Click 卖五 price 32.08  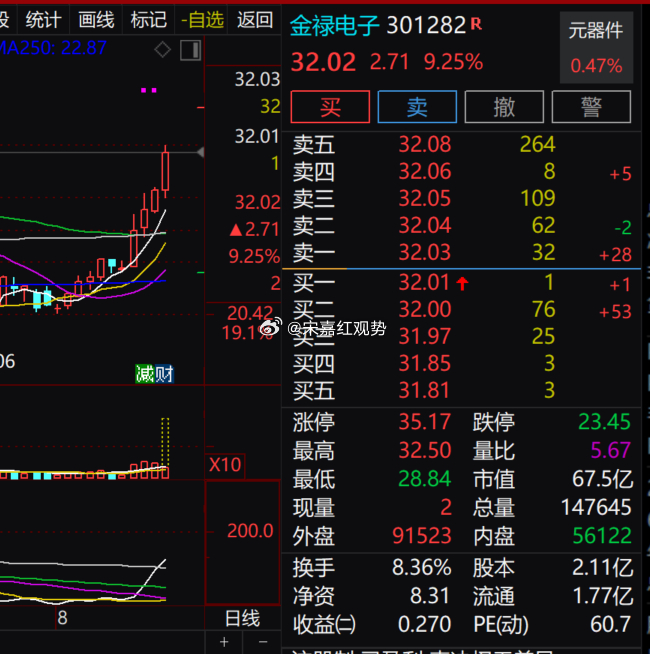pos(425,144)
